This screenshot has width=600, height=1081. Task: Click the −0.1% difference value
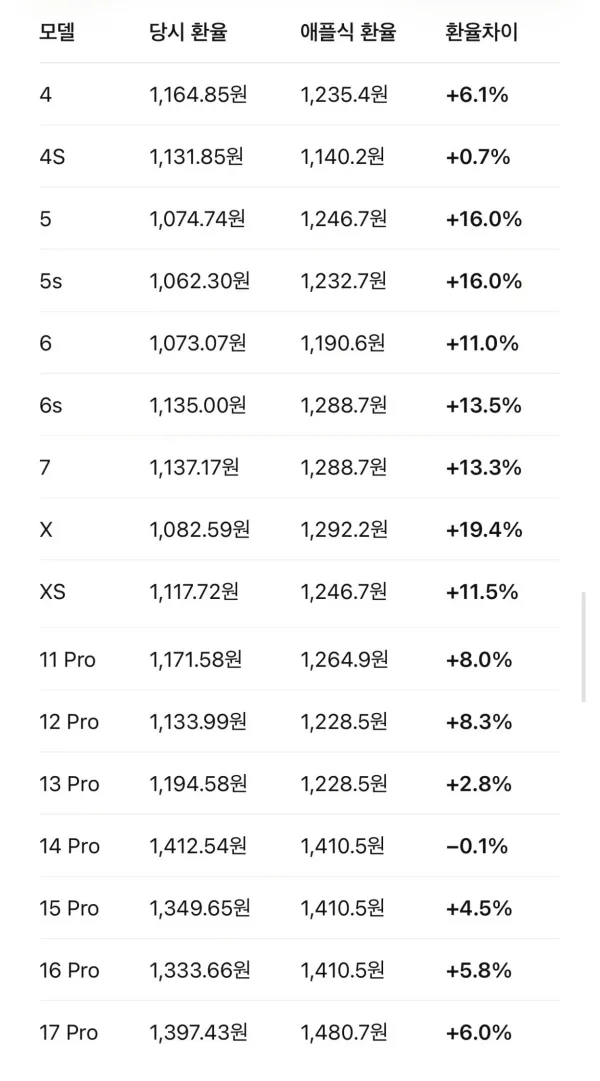477,846
